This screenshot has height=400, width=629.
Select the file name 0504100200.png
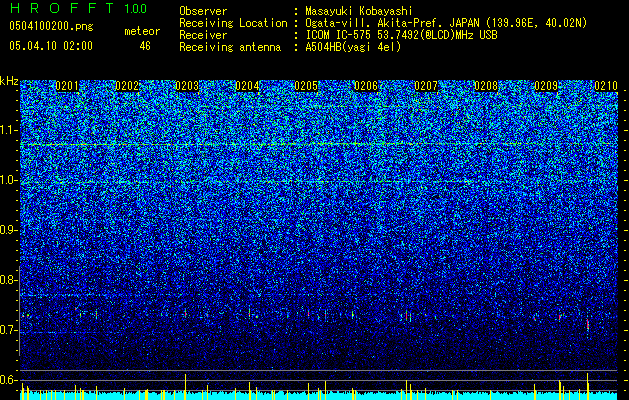point(51,27)
